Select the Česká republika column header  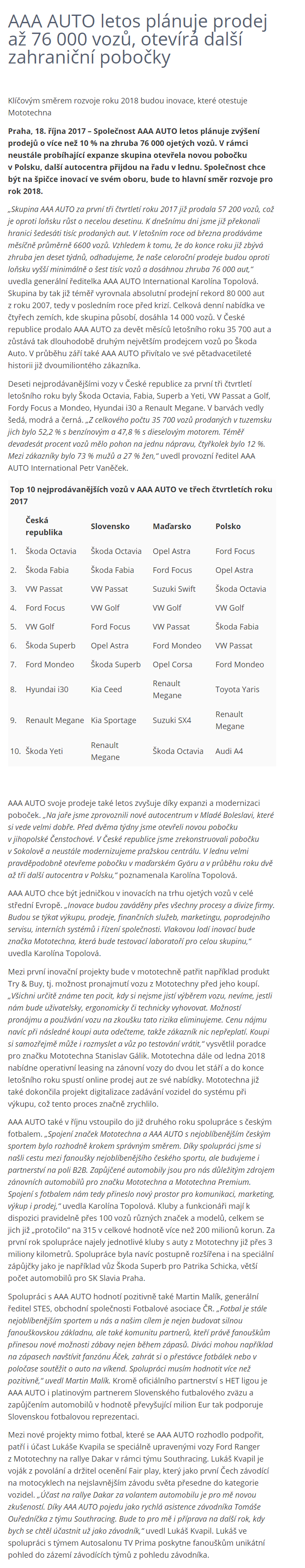tap(44, 526)
